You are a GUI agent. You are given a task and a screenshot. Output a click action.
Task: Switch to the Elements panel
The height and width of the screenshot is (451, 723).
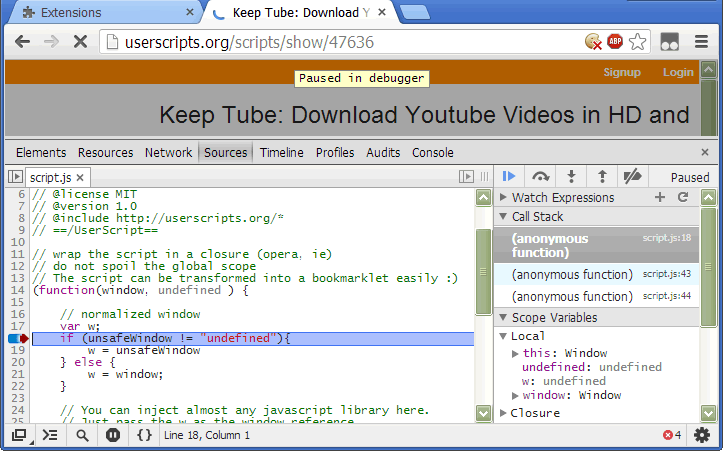pos(41,152)
